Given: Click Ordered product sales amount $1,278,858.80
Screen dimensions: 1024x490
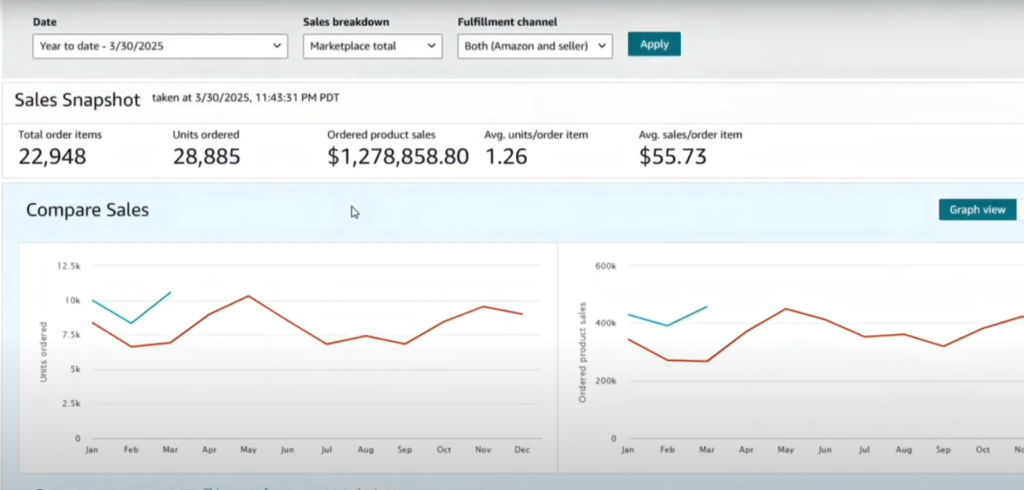Looking at the screenshot, I should tap(398, 157).
